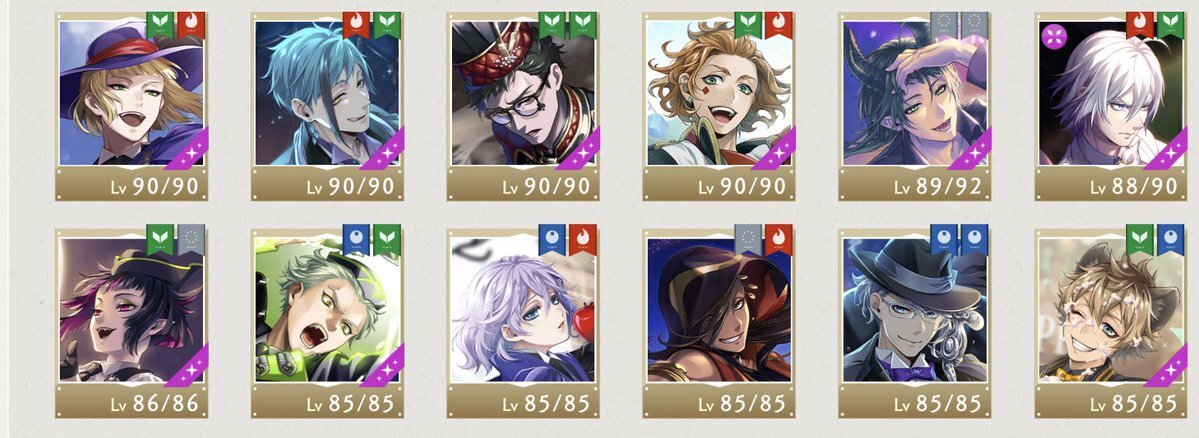Viewport: 1199px width, 438px height.
Task: Click the green flora icon on witch-hat card
Action: tap(161, 24)
